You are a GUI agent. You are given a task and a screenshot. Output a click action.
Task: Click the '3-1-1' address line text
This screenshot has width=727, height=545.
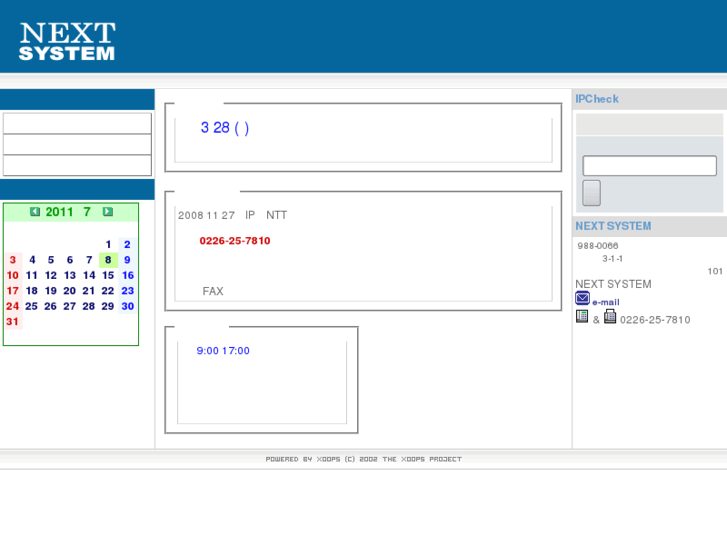point(612,258)
